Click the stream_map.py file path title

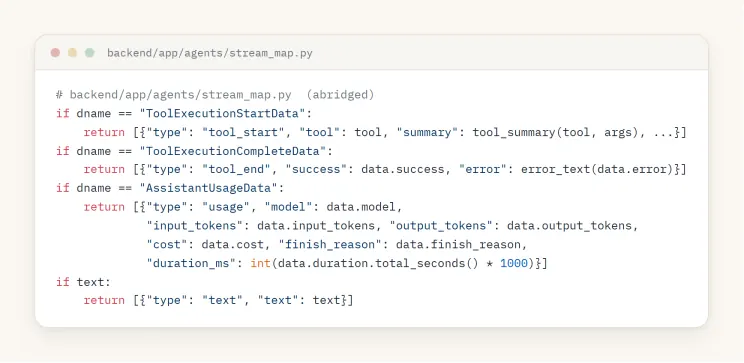tap(210, 53)
